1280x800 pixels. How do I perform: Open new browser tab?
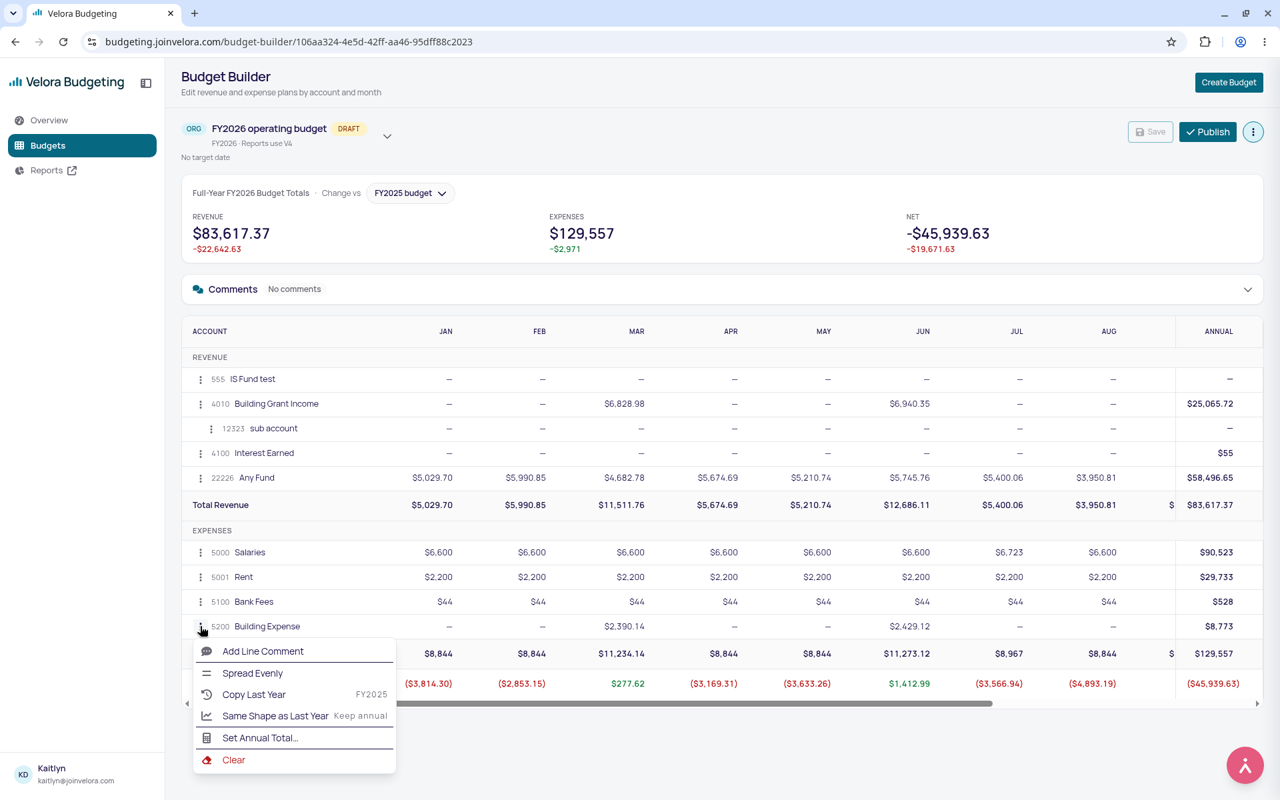point(195,13)
